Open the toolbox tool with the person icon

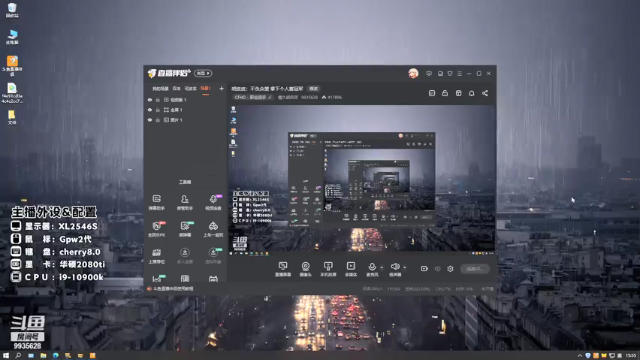pos(184,202)
